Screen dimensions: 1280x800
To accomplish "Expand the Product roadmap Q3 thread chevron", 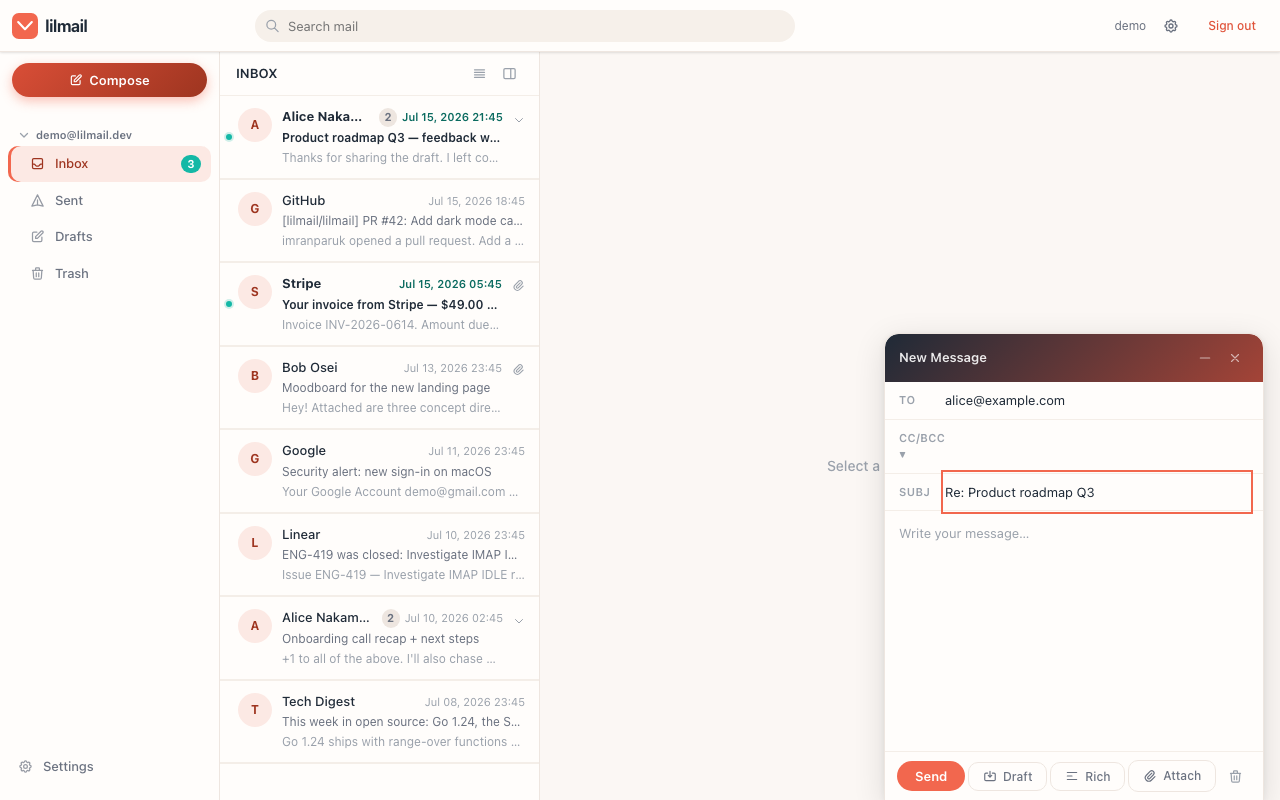I will [519, 119].
